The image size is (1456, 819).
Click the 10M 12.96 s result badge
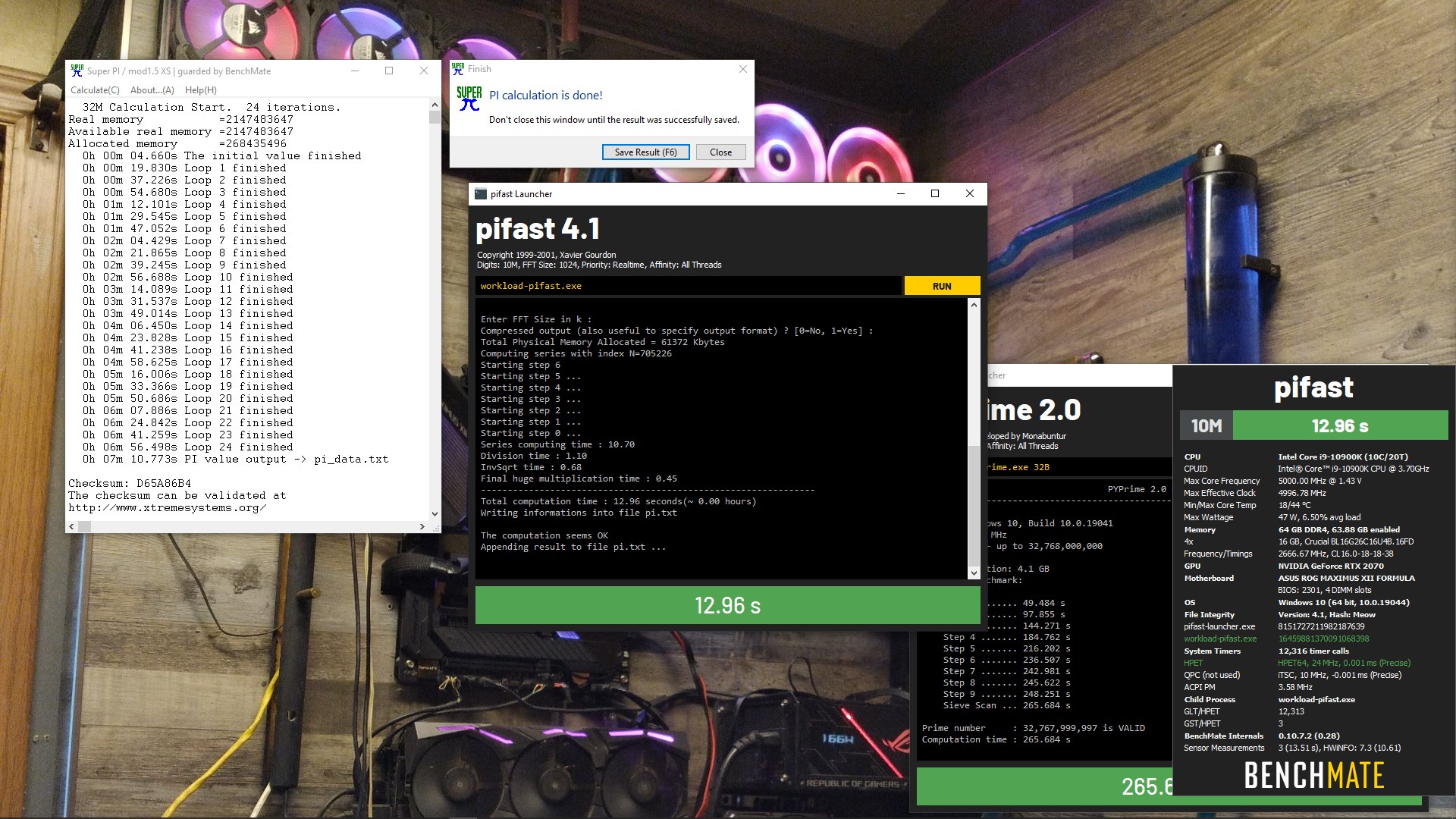pos(1313,425)
